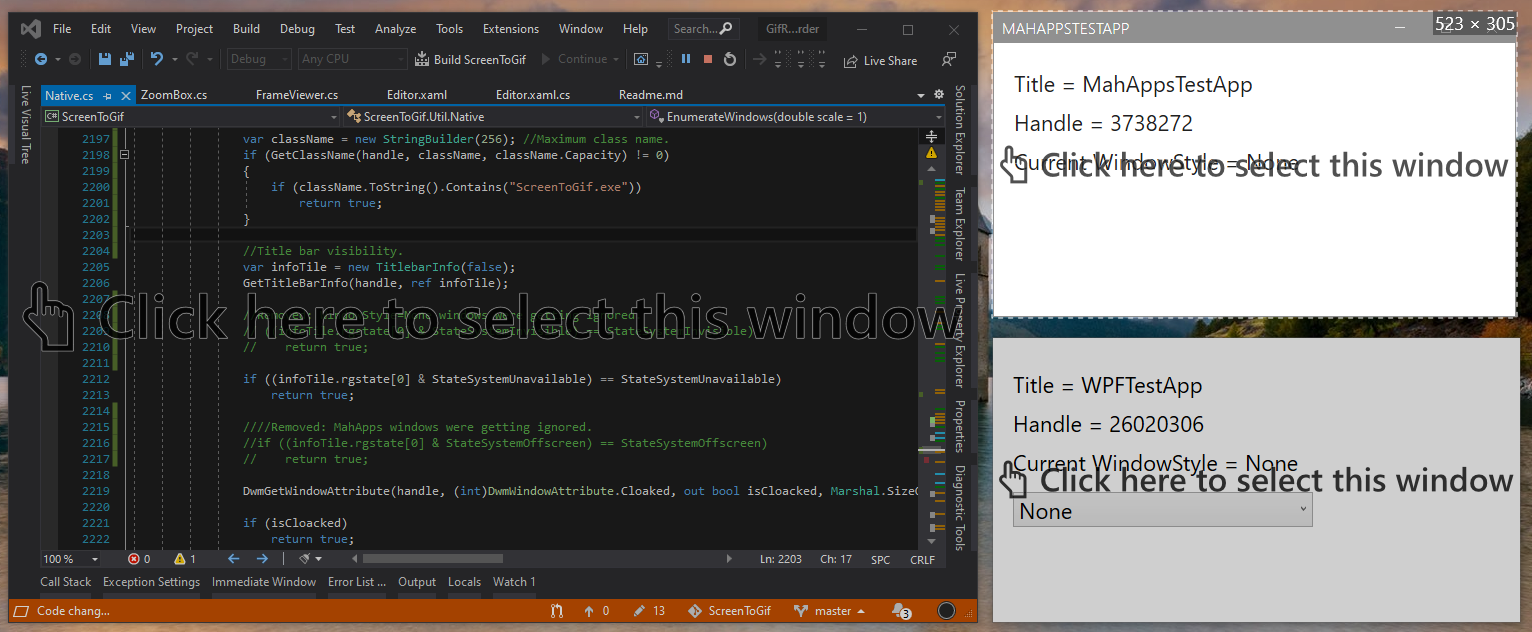
Task: Click the blue next issue arrow
Action: tap(262, 559)
